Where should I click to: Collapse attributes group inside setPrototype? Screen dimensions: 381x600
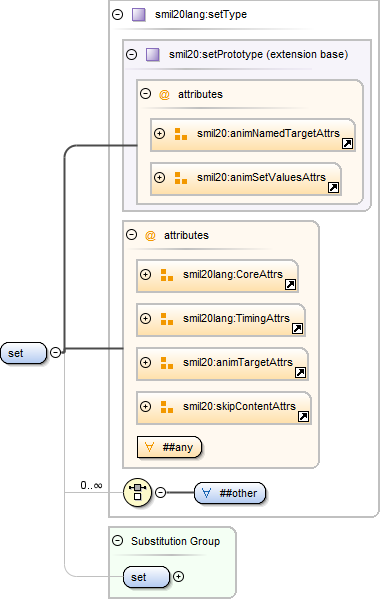click(x=146, y=94)
